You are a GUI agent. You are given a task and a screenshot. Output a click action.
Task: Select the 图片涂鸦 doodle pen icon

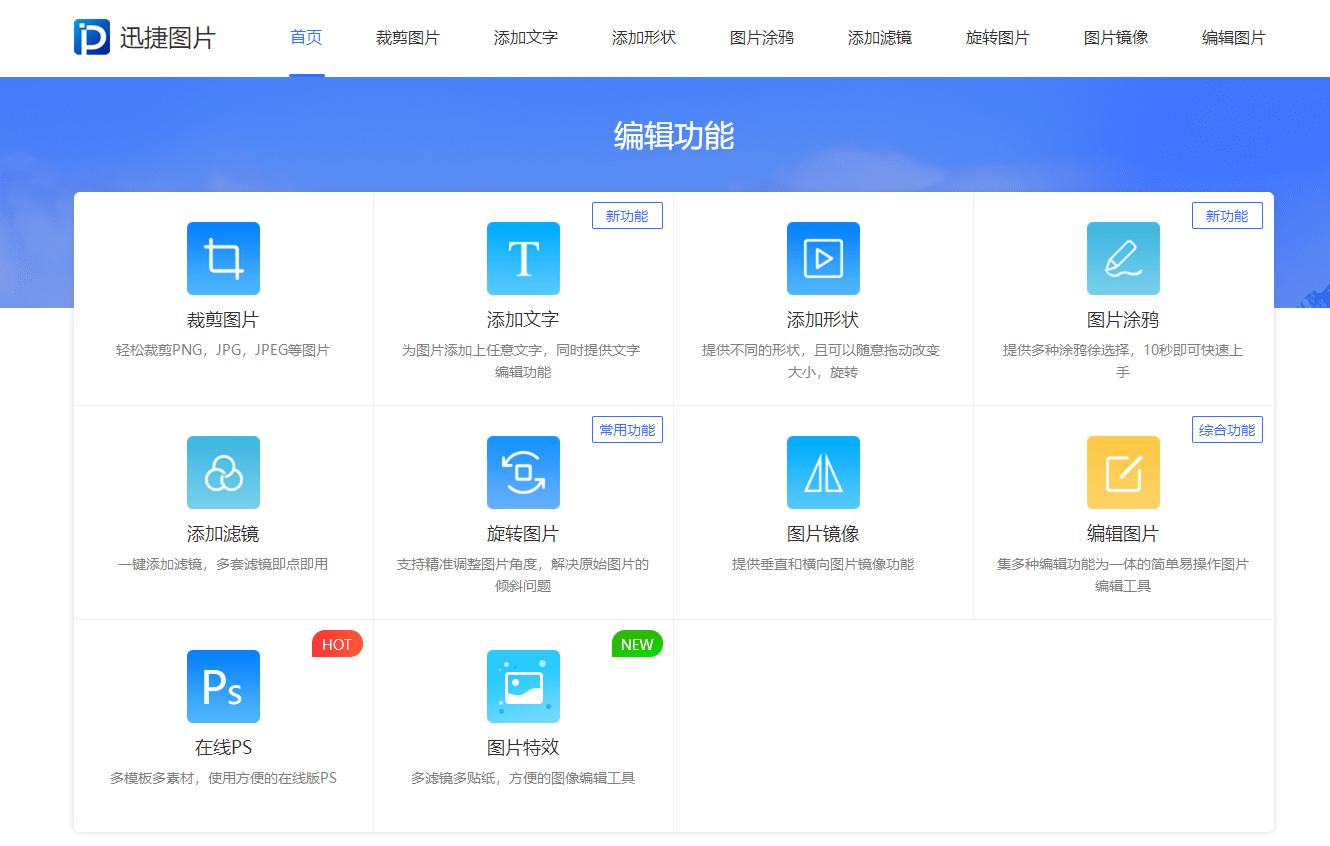point(1123,258)
